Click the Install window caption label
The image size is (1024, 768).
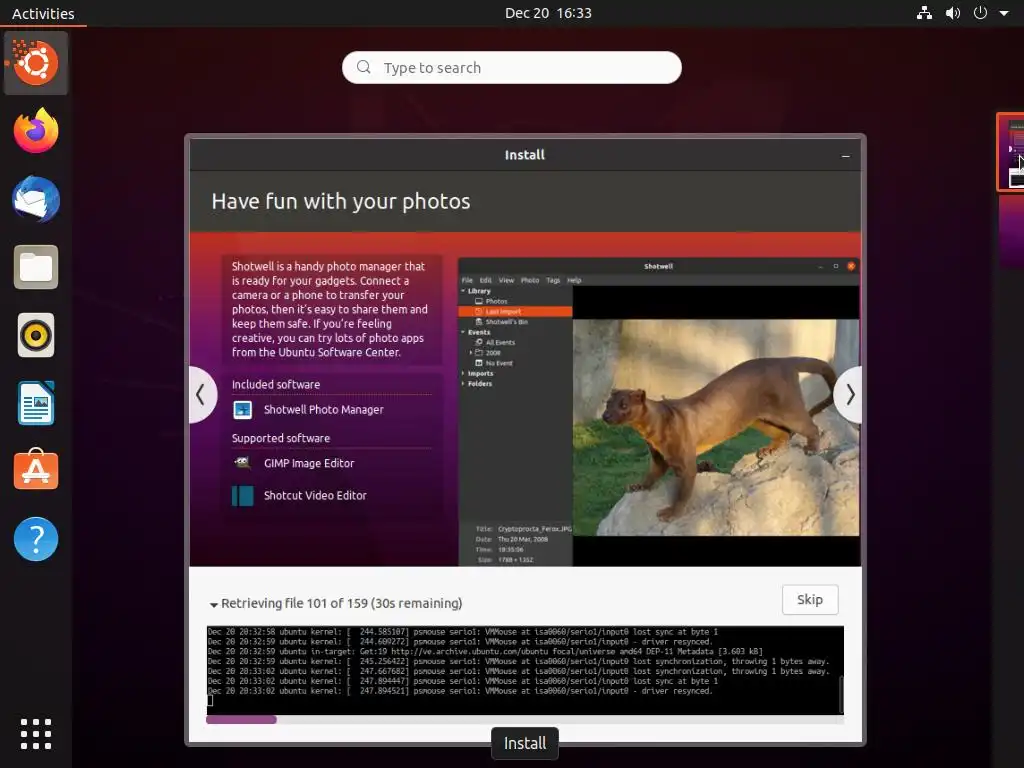coord(525,743)
